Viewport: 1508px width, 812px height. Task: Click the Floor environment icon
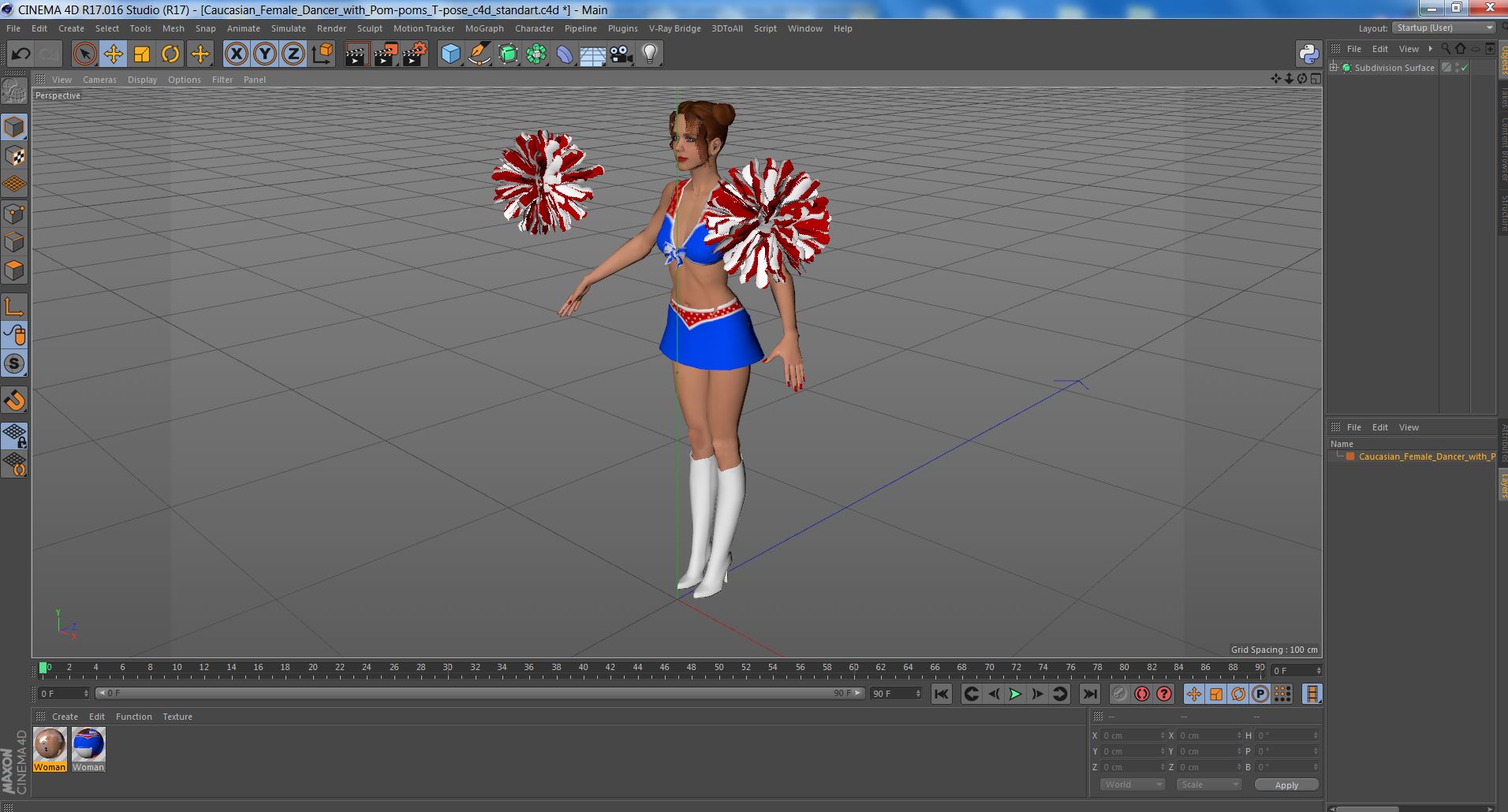pyautogui.click(x=593, y=54)
